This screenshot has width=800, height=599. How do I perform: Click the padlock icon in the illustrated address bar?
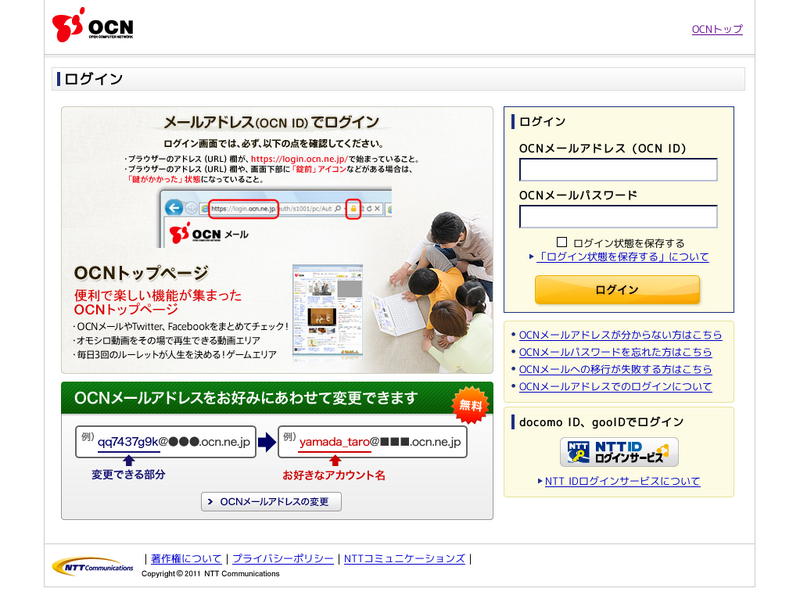tap(352, 209)
